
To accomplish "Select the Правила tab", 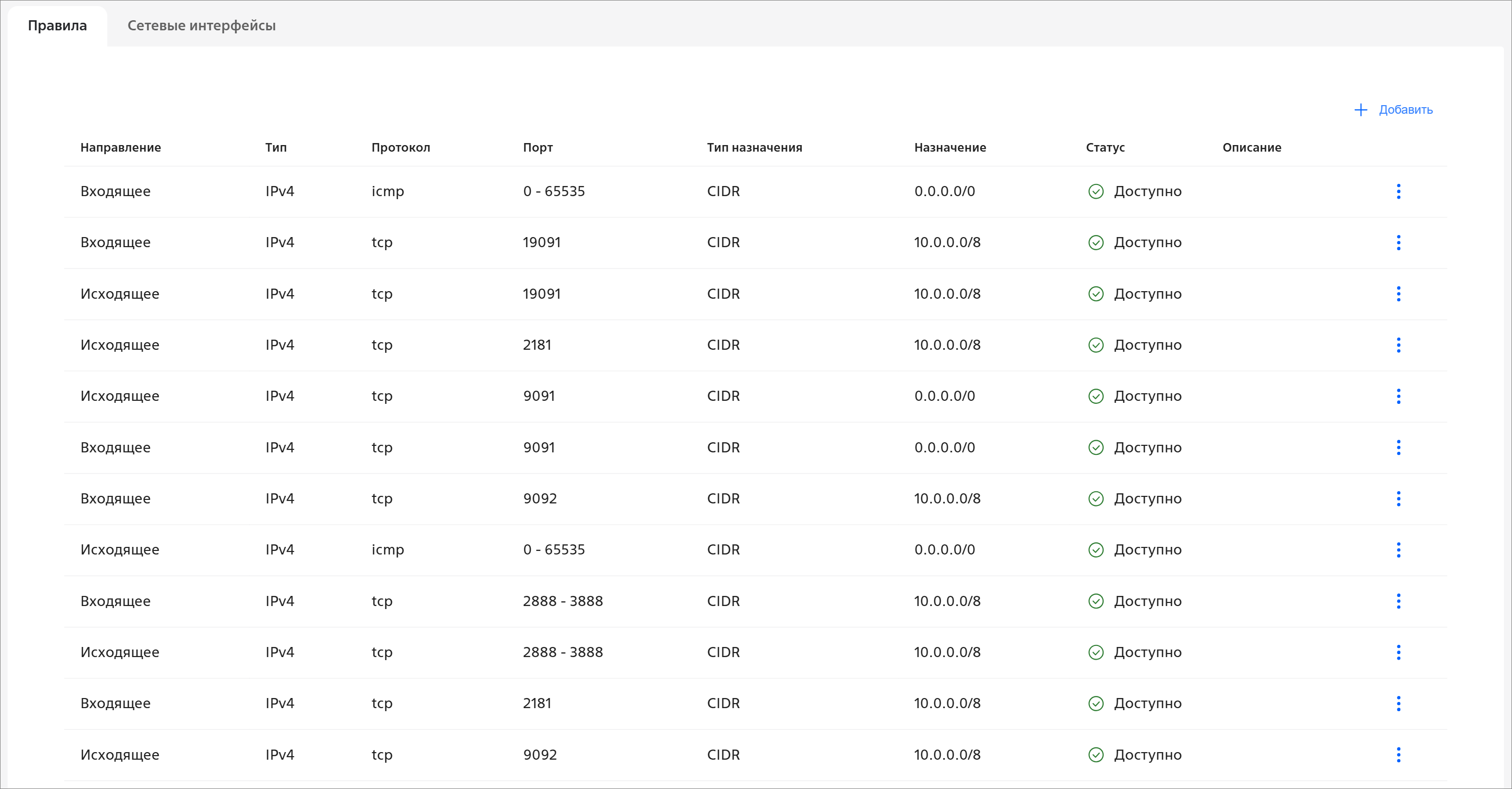I will [58, 26].
